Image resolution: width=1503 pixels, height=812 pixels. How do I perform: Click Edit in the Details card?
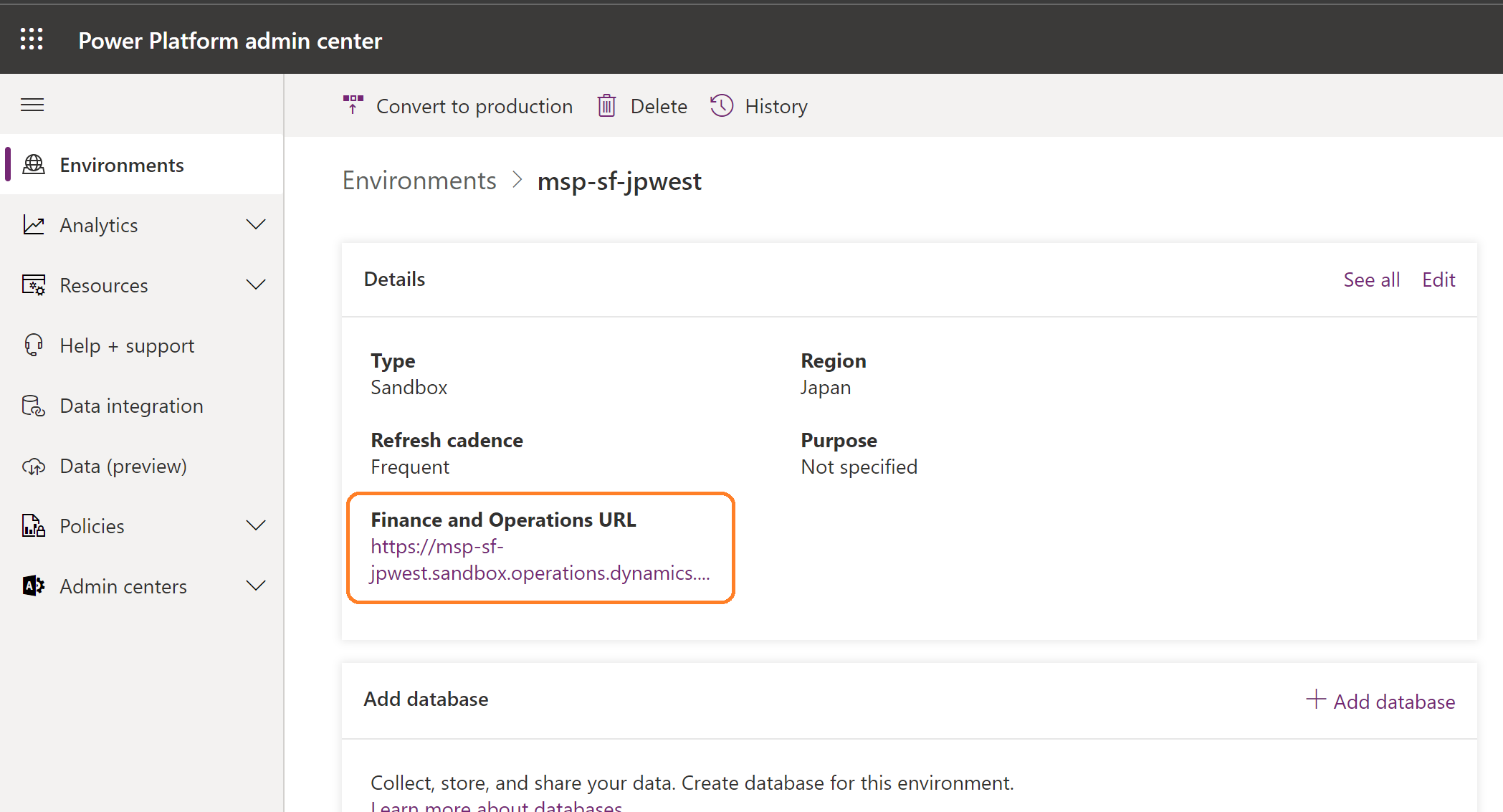point(1438,280)
